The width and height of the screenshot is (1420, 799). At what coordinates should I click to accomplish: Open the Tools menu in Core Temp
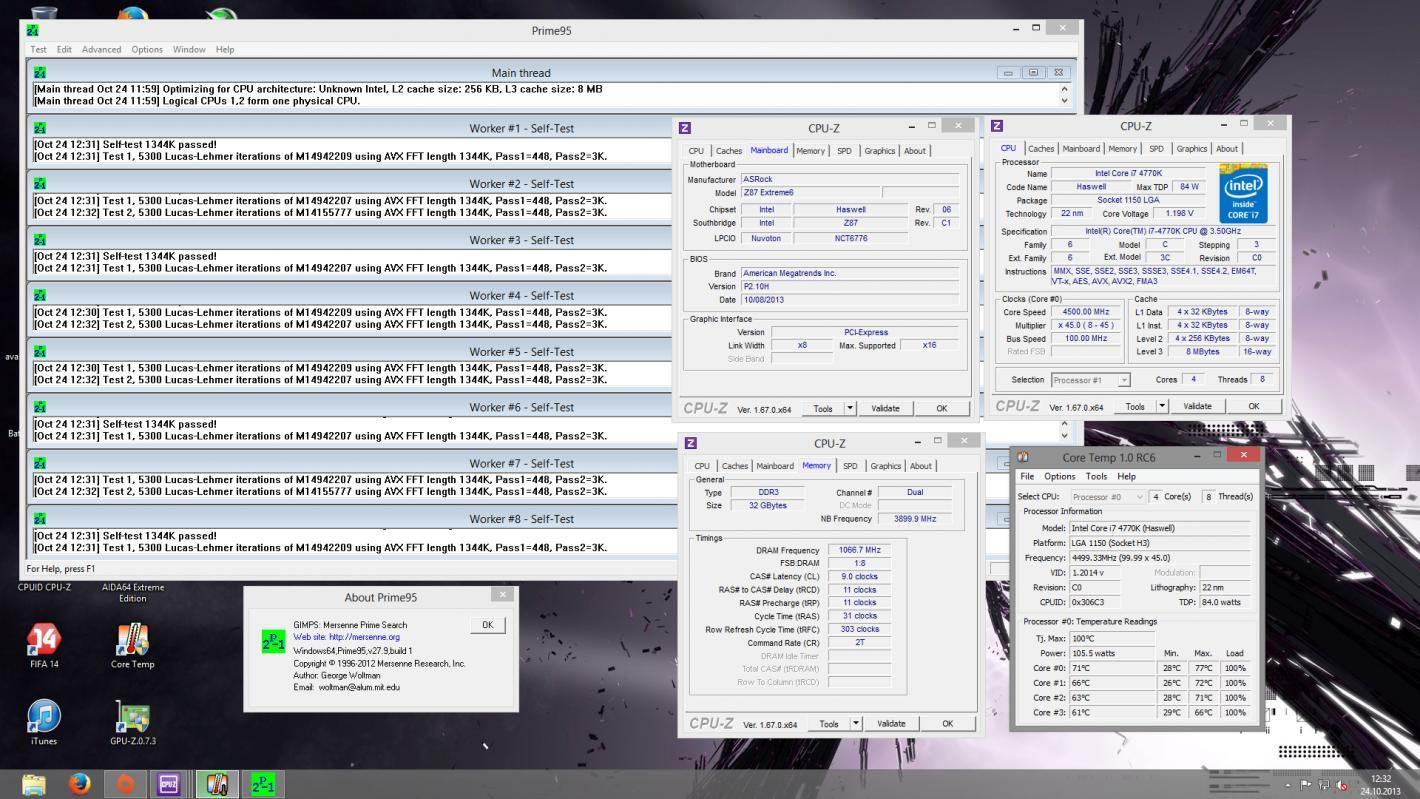(1097, 476)
